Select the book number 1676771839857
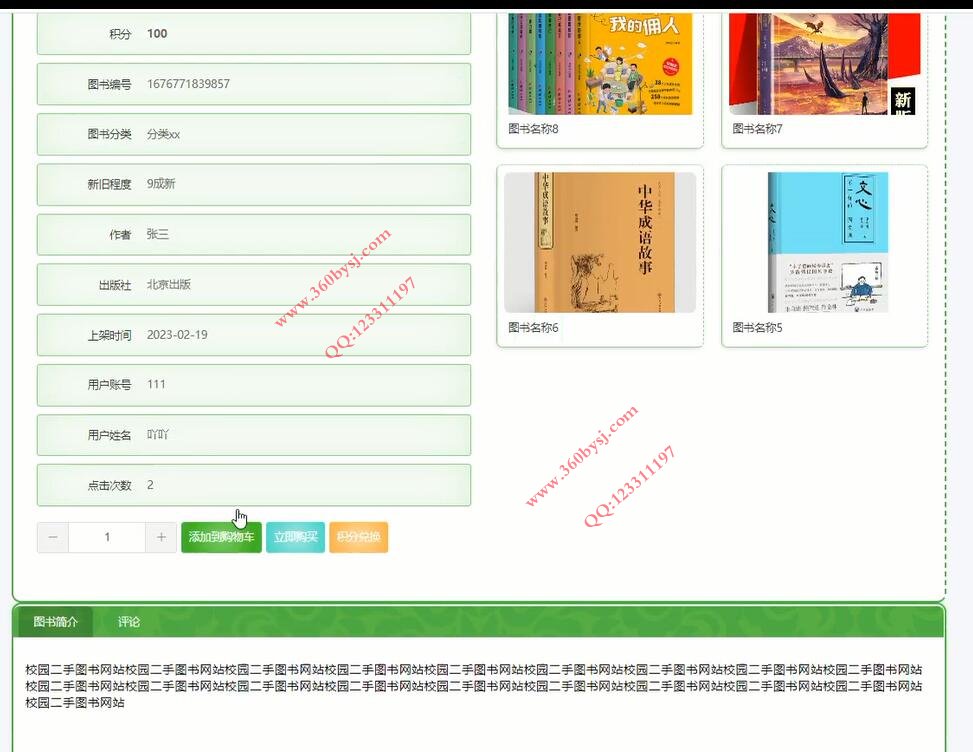Viewport: 973px width, 752px height. click(x=188, y=84)
